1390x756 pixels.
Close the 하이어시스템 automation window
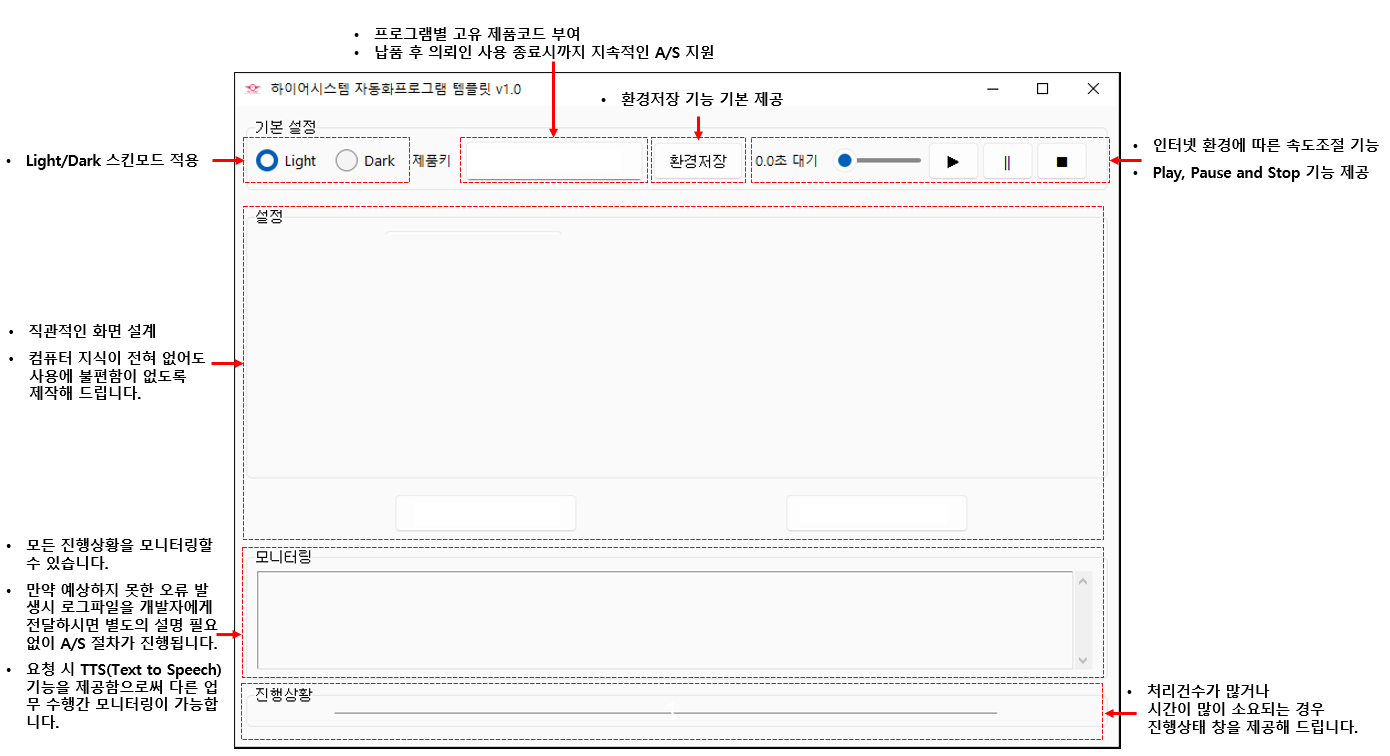(x=1093, y=89)
